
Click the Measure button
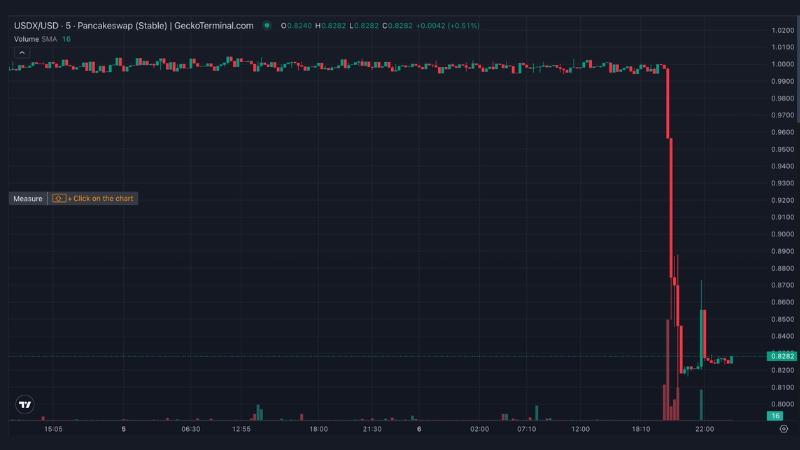(28, 198)
